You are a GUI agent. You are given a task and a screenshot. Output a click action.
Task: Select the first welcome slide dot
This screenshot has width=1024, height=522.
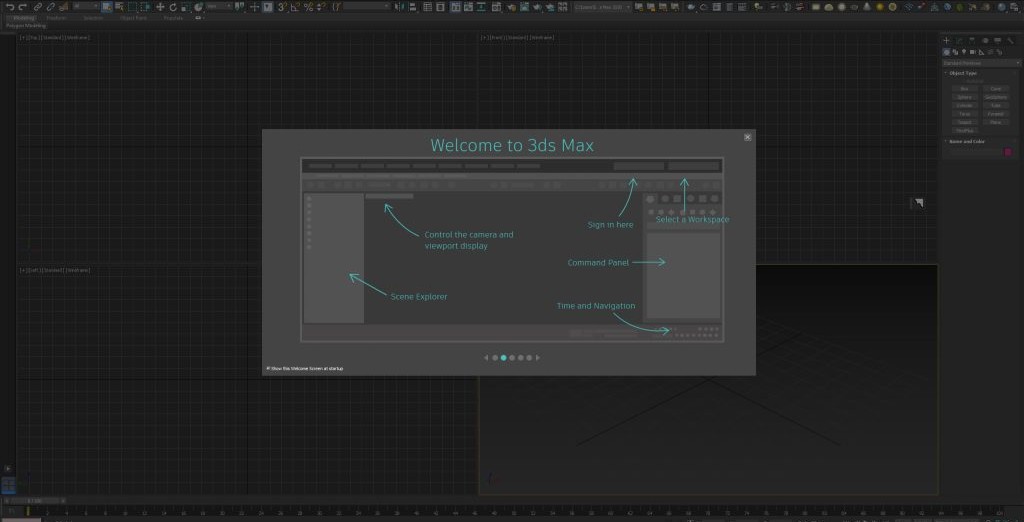[495, 357]
